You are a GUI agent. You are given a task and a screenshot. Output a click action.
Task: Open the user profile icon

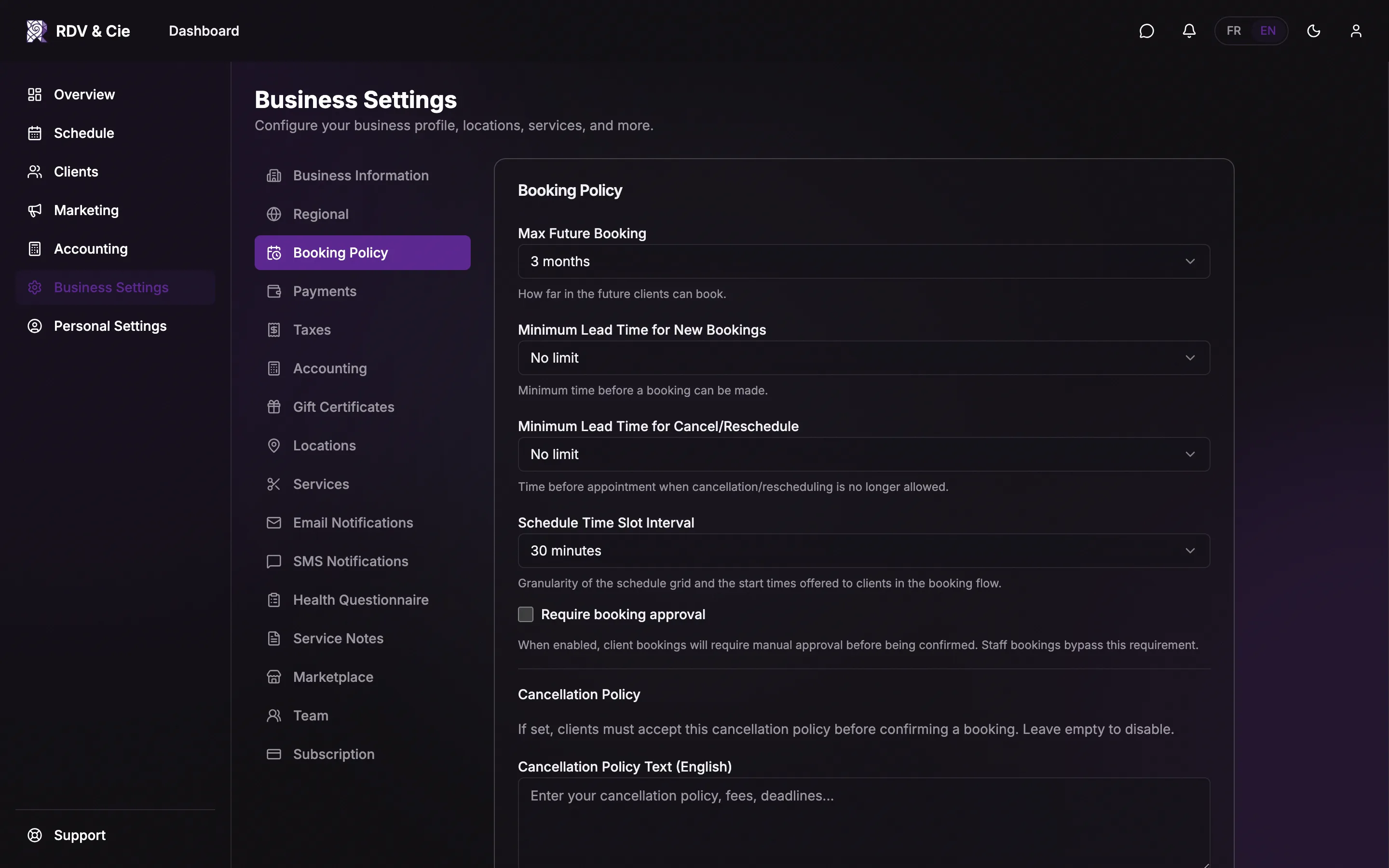click(x=1356, y=31)
